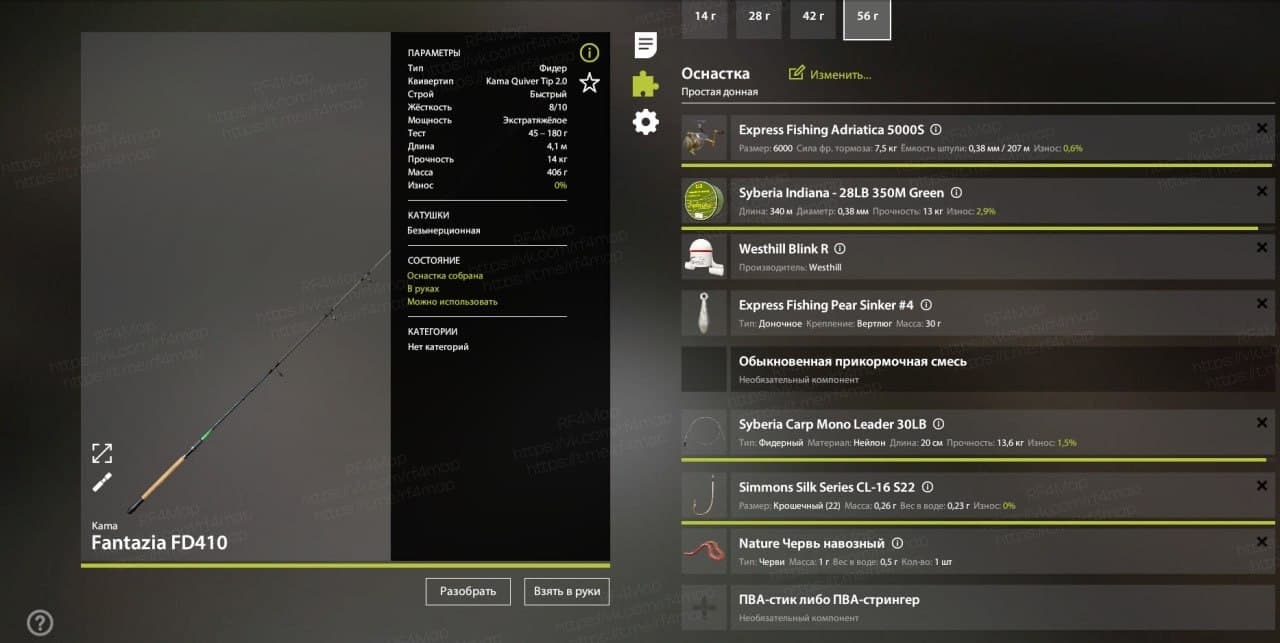
Task: Open the notes page icon
Action: 646,45
